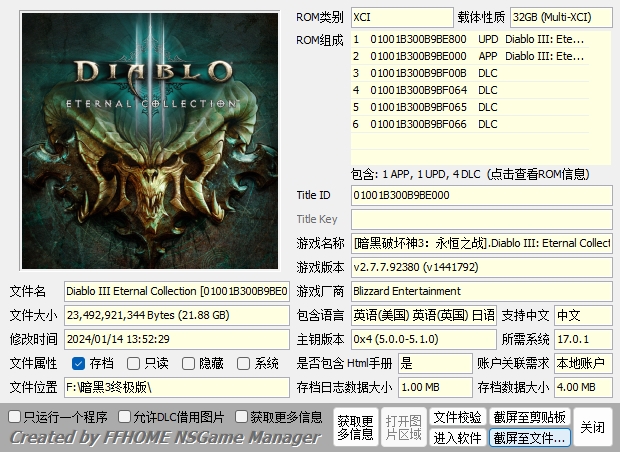Enable 只运行一个程序 option
620x452 pixels.
tap(15, 416)
